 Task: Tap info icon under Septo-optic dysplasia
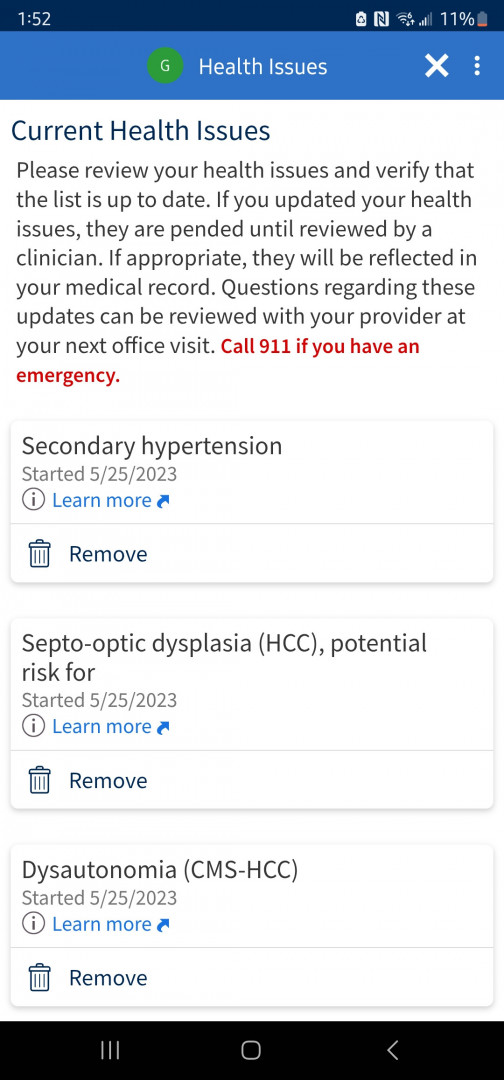pos(33,727)
